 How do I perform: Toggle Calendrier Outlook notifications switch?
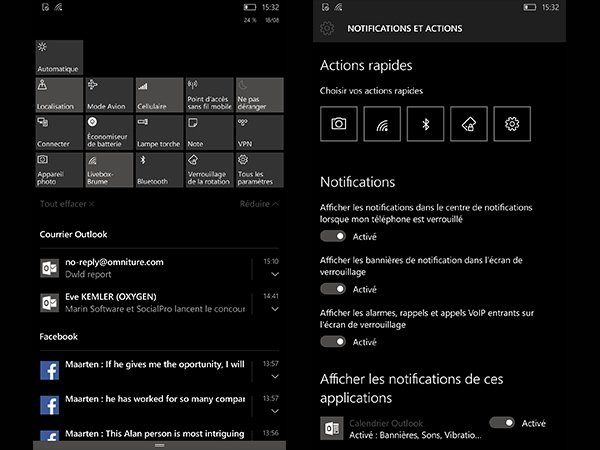tap(502, 422)
